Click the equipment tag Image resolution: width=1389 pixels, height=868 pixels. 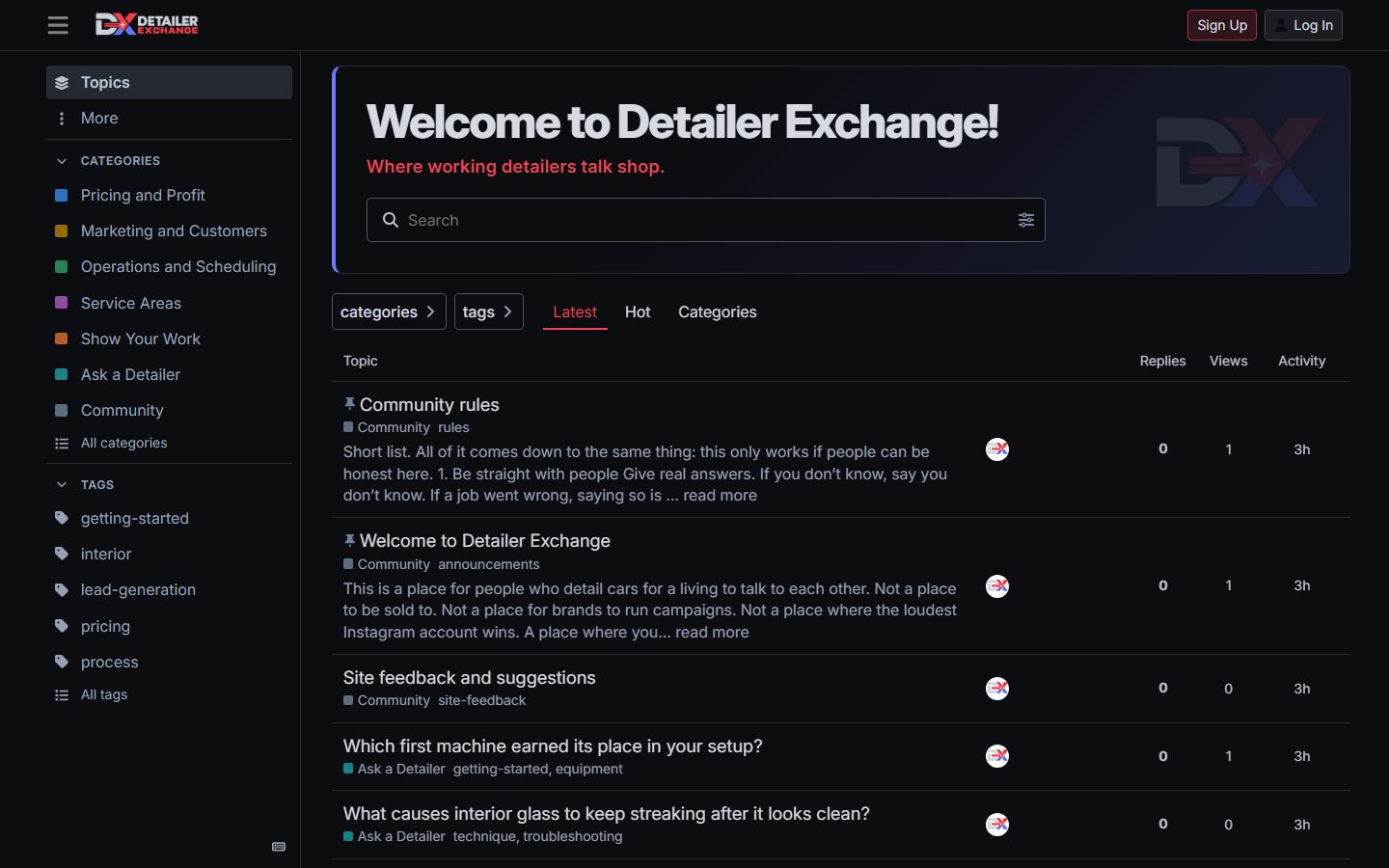click(589, 769)
